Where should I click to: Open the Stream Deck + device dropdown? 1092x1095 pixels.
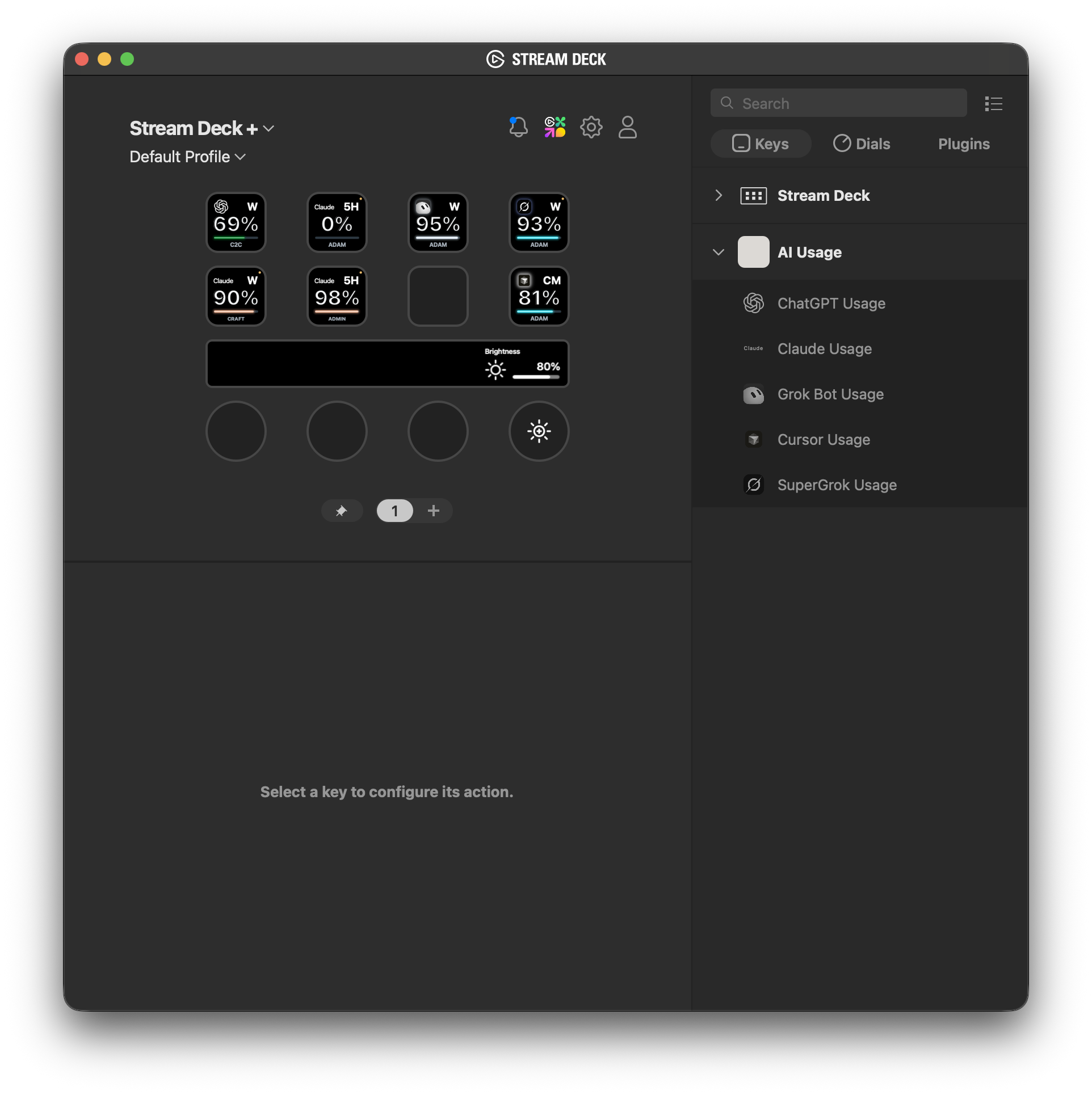(x=201, y=129)
